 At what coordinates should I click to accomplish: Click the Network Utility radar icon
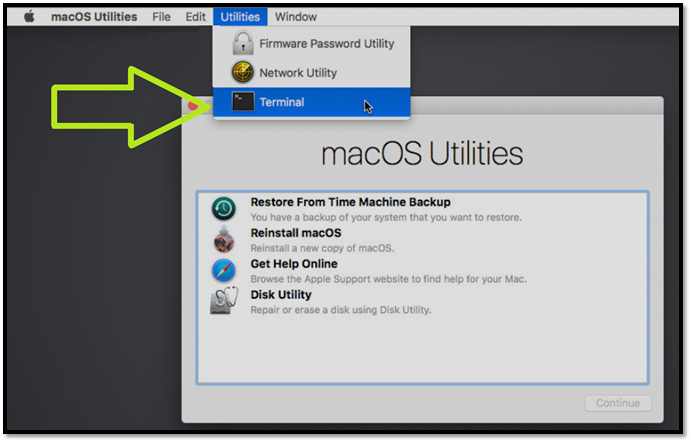coord(243,72)
